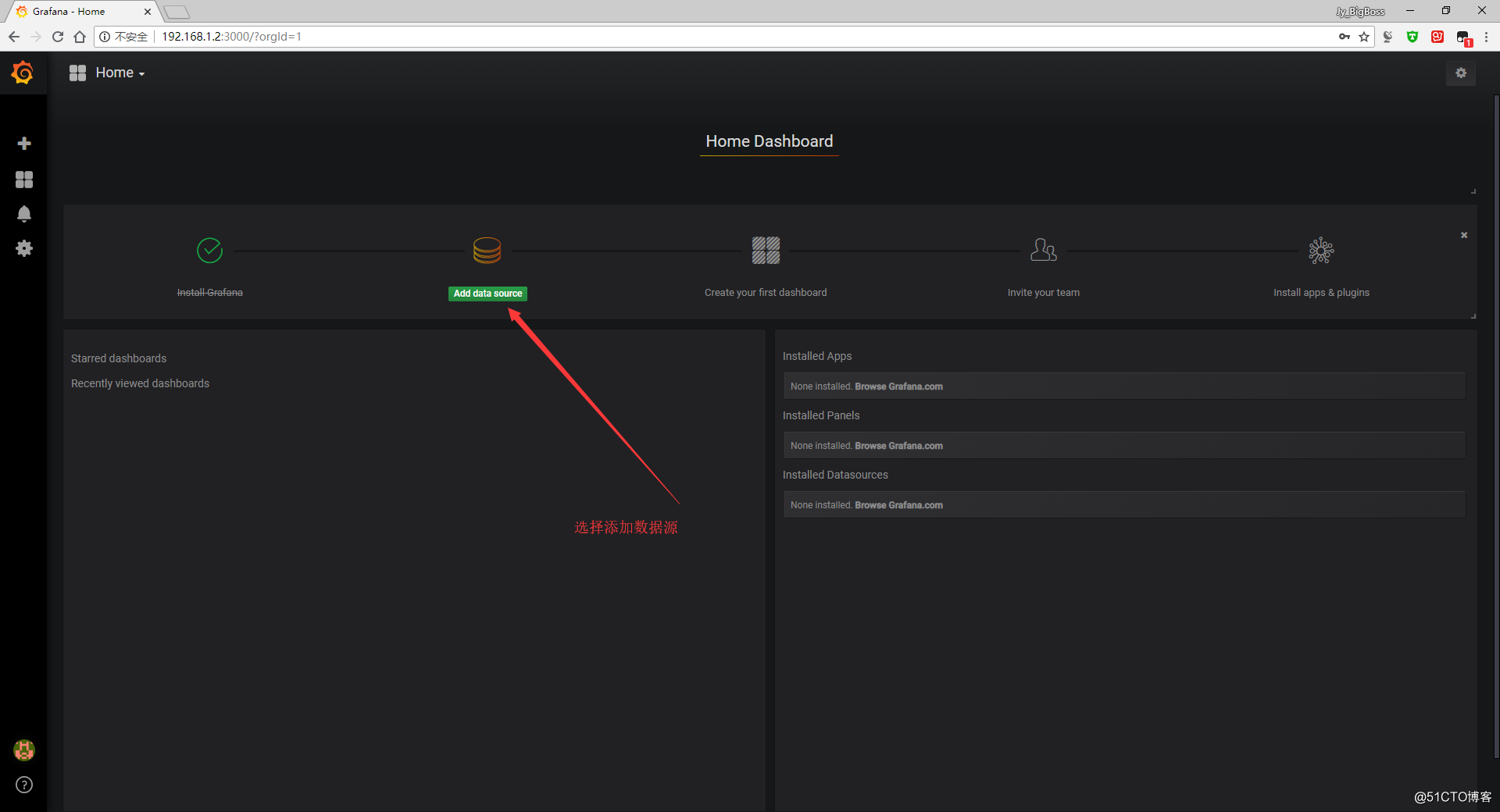Close the Grafana - Home tab

pyautogui.click(x=147, y=12)
